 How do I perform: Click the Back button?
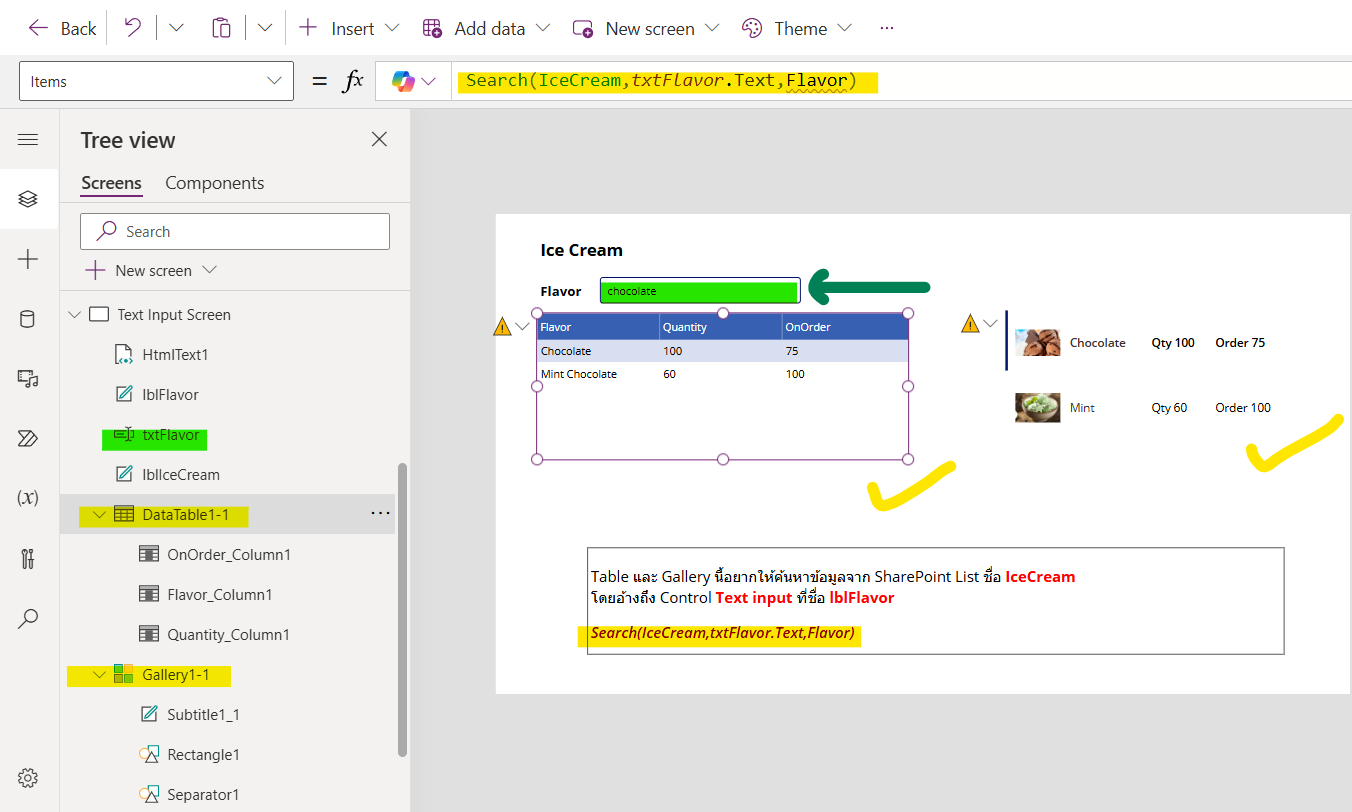(61, 28)
